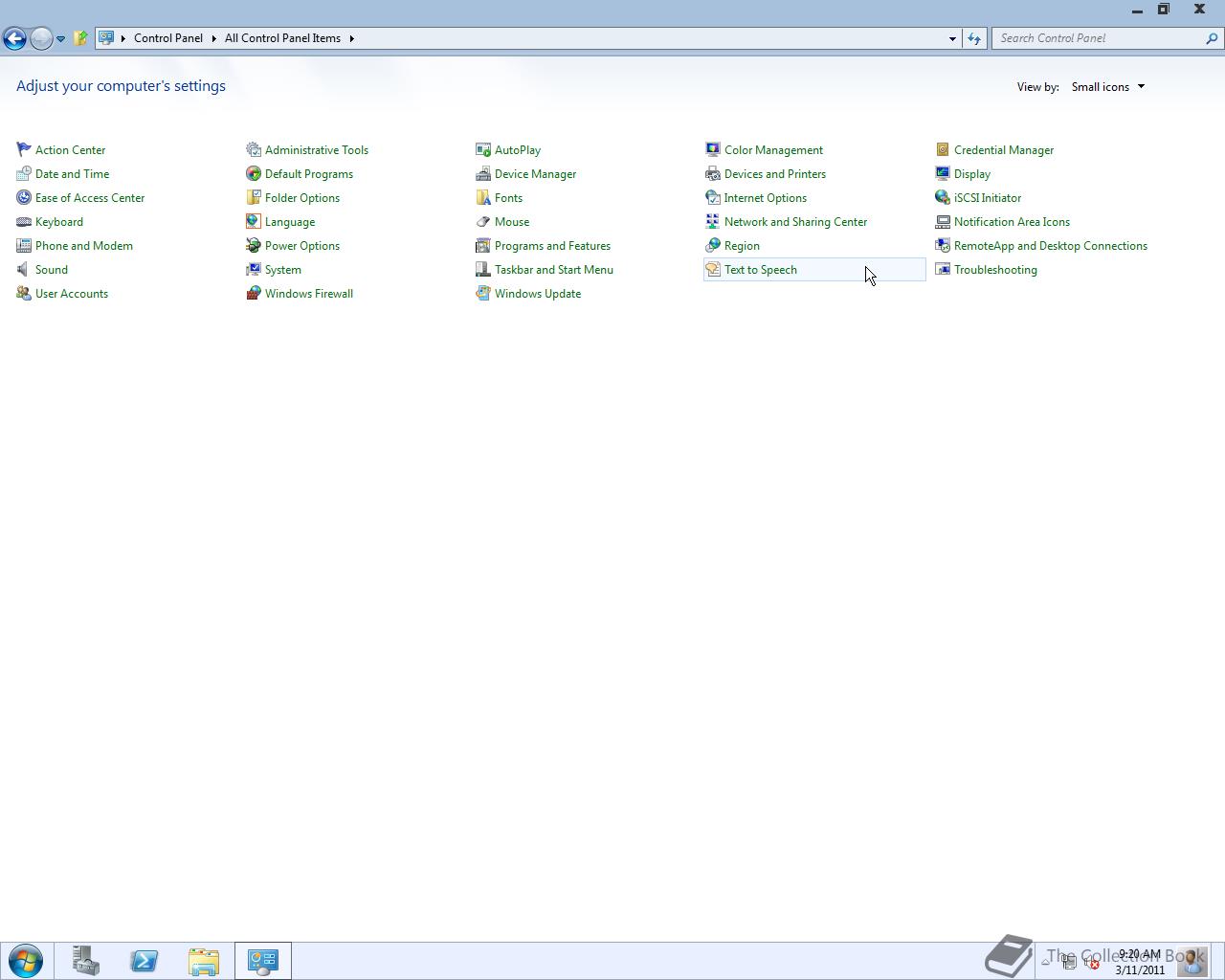Select the Control Panel breadcrumb
1225x980 pixels.
click(x=168, y=38)
